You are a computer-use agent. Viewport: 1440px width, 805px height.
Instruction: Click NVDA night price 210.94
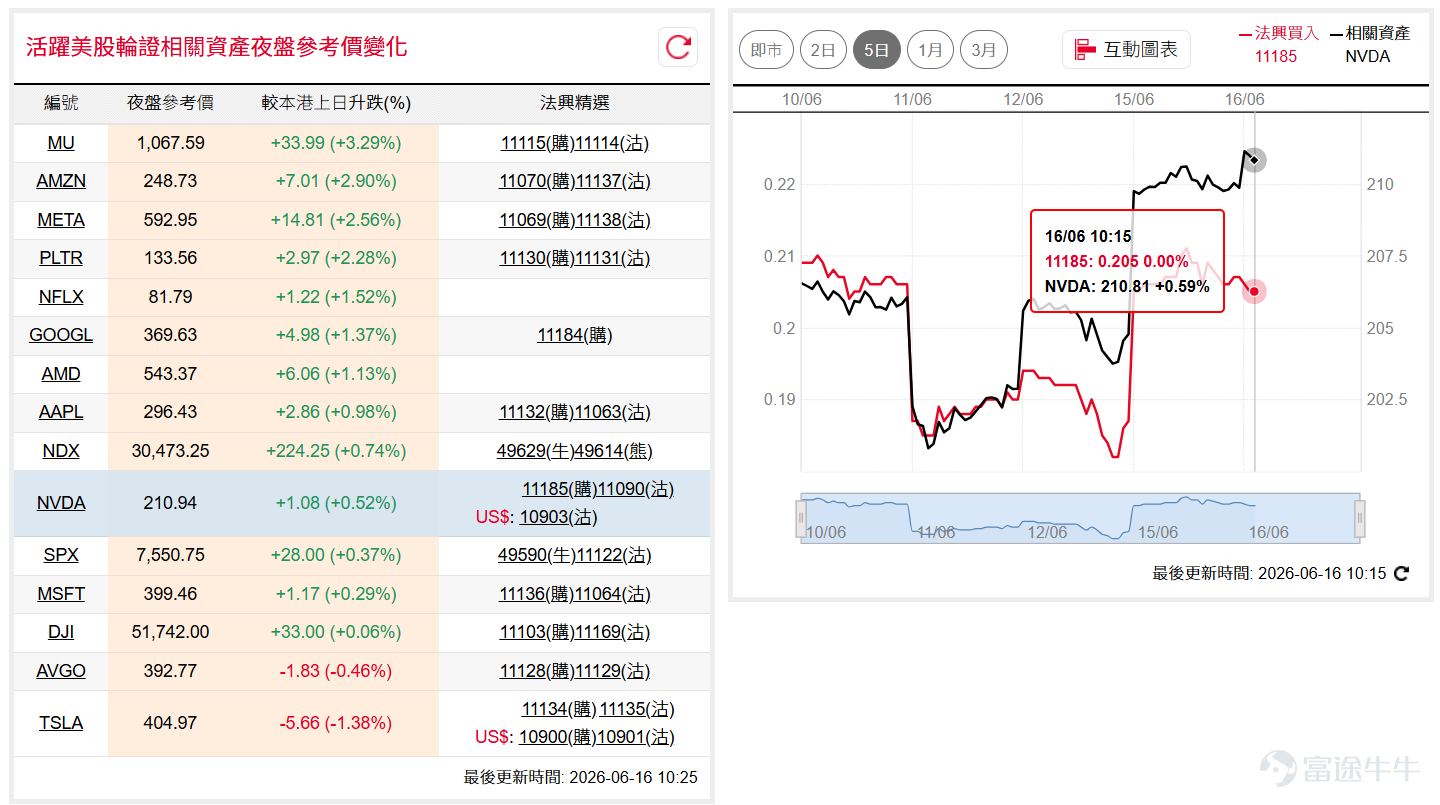coord(171,503)
